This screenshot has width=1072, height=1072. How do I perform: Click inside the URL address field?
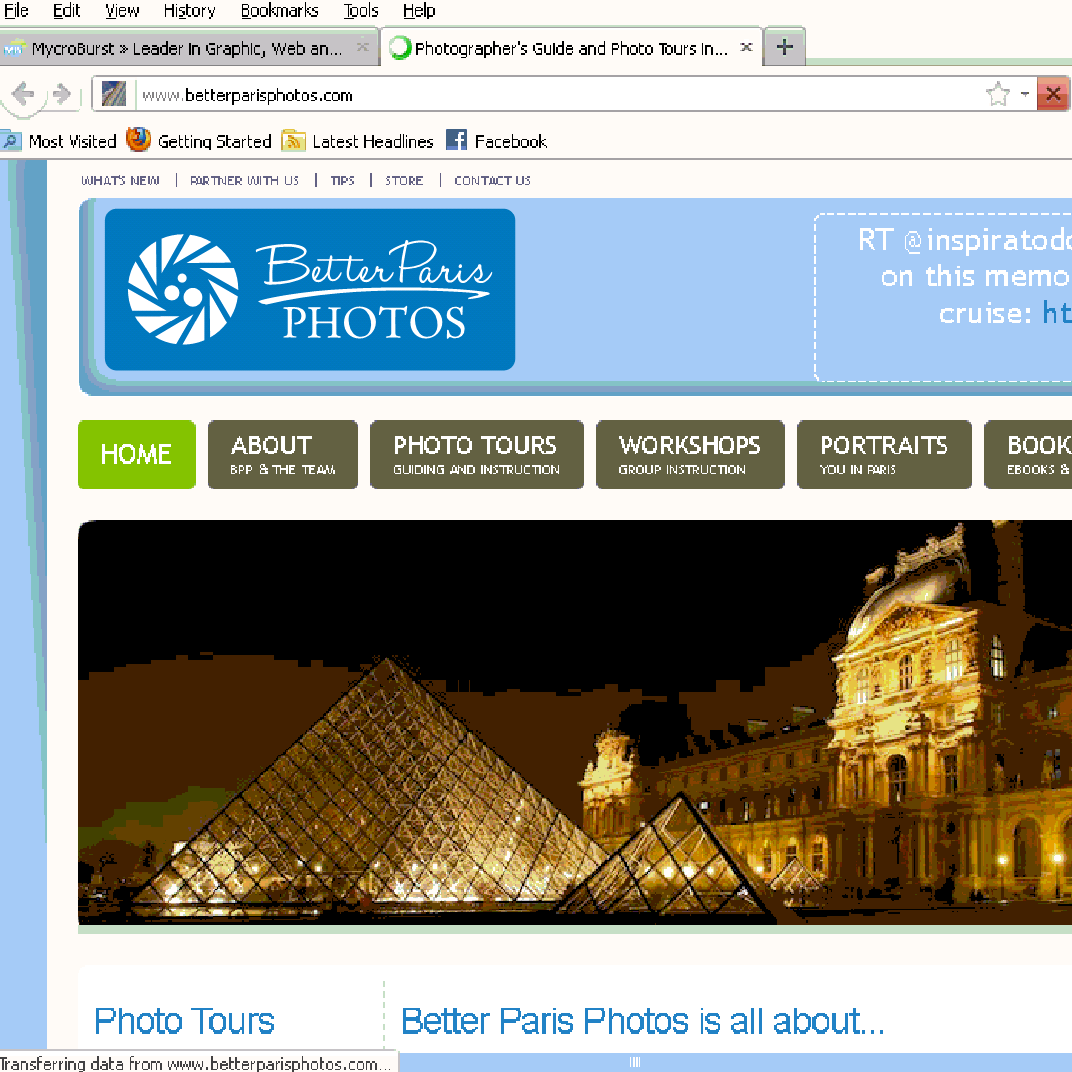550,96
